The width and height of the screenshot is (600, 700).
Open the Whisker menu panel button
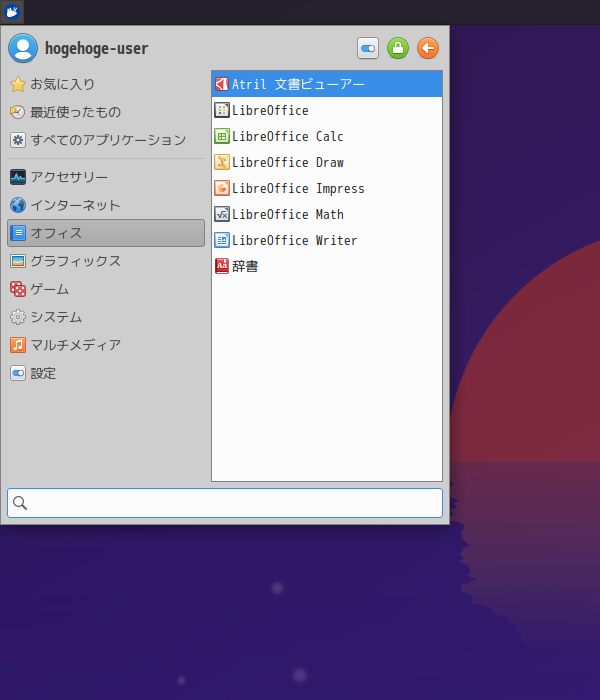coord(12,12)
